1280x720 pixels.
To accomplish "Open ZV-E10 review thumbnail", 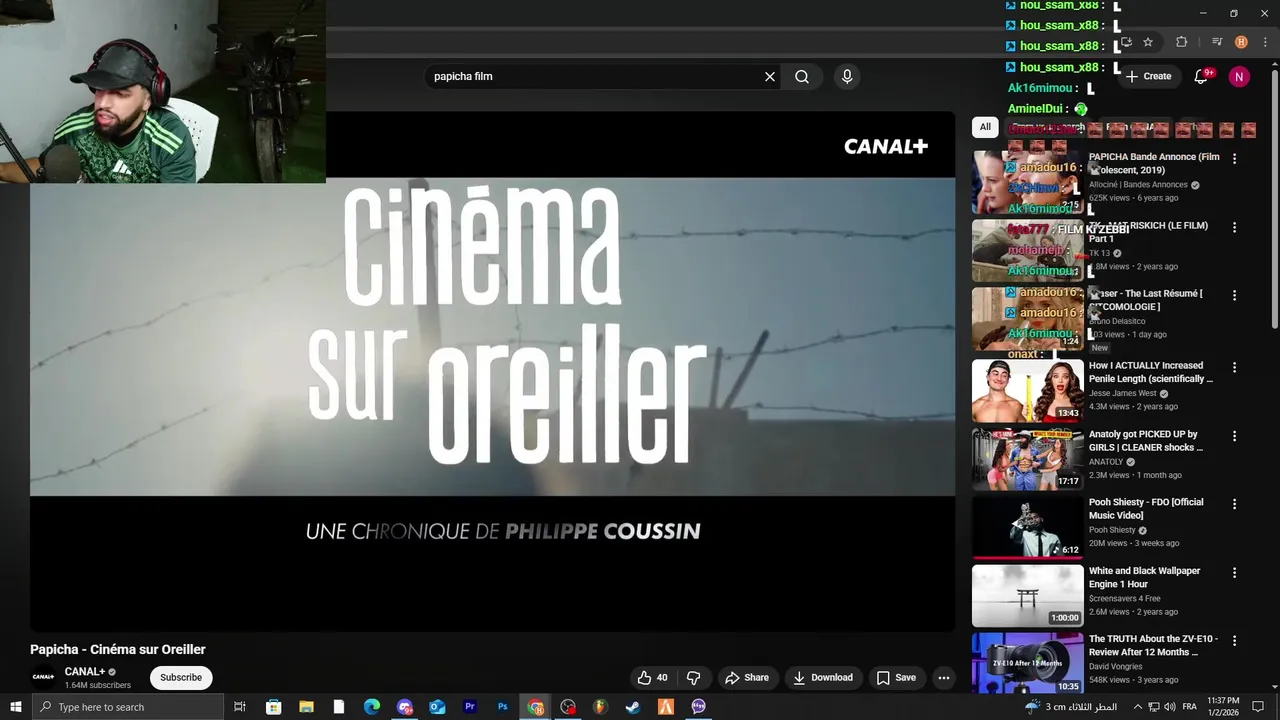I will click(1027, 663).
